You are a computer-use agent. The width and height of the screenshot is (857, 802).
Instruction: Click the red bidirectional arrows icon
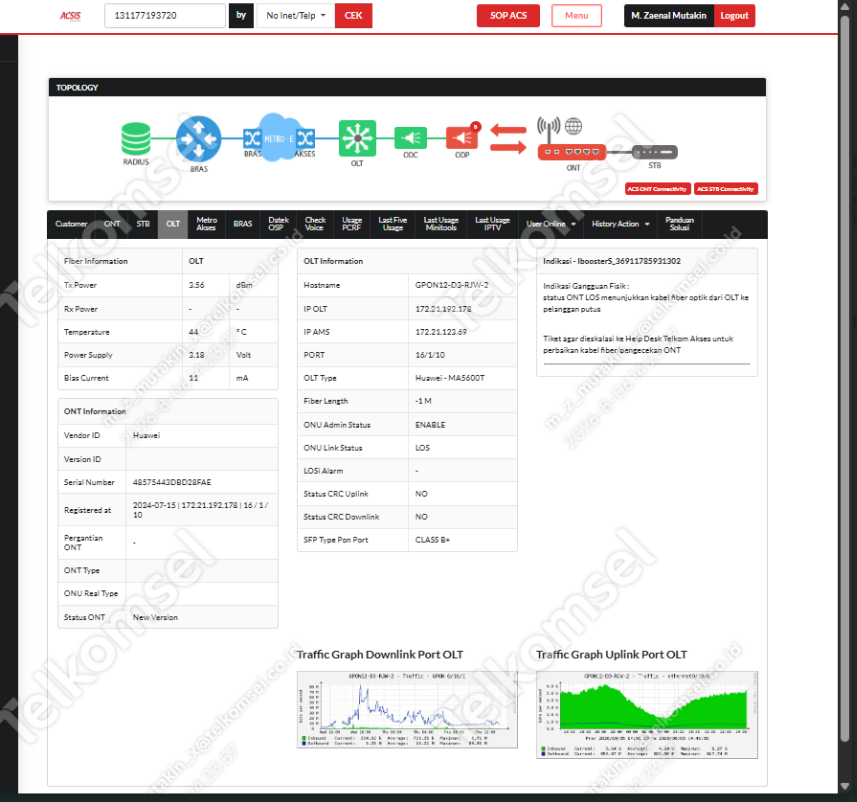508,138
